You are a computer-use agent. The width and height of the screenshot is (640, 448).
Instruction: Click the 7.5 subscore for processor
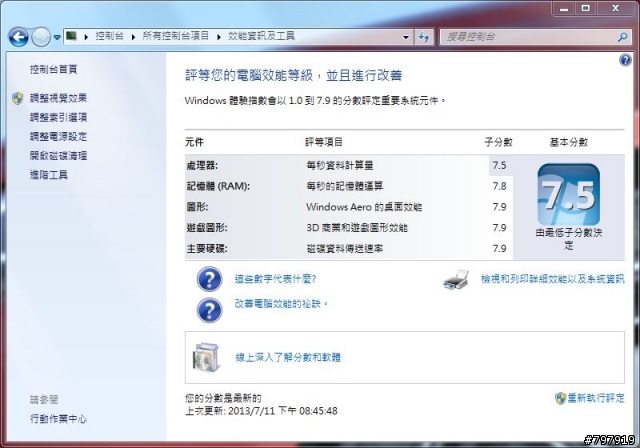(x=499, y=166)
